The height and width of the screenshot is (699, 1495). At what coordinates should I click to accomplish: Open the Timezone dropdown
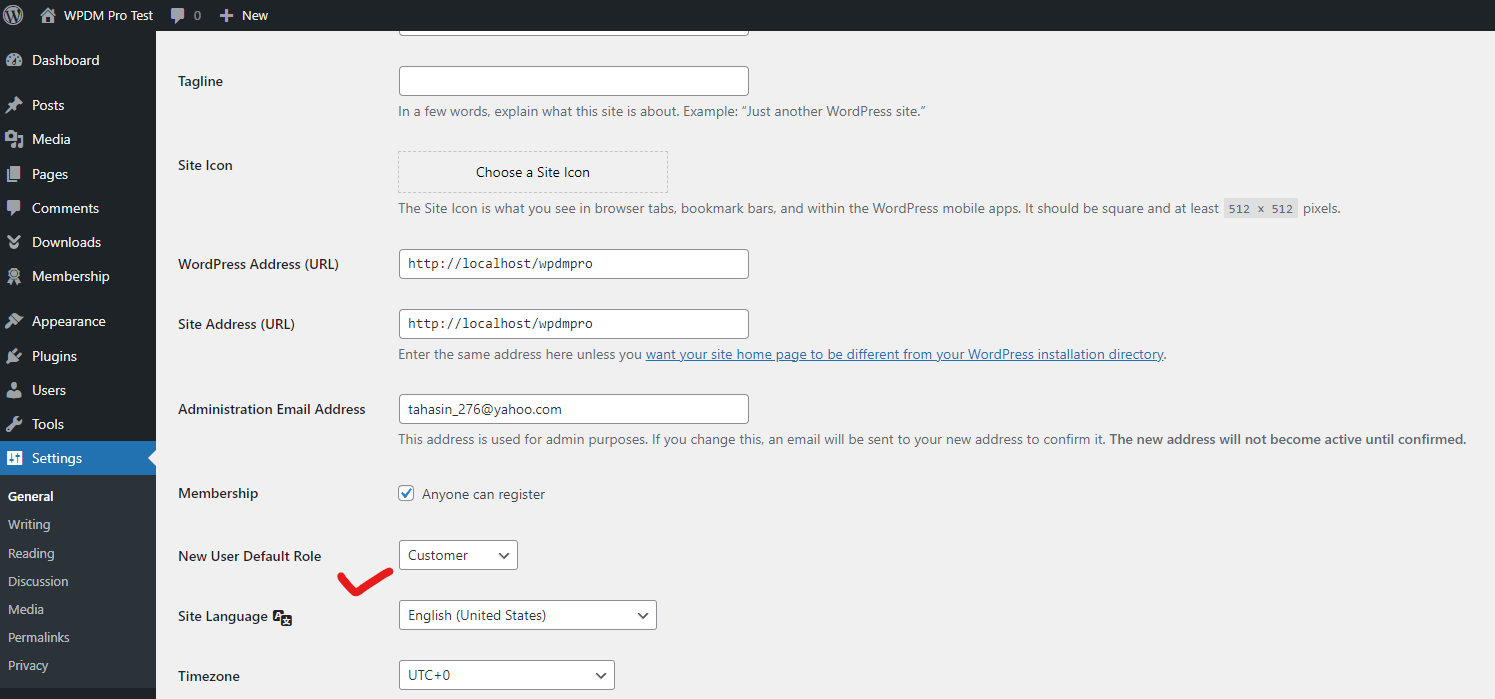(506, 675)
